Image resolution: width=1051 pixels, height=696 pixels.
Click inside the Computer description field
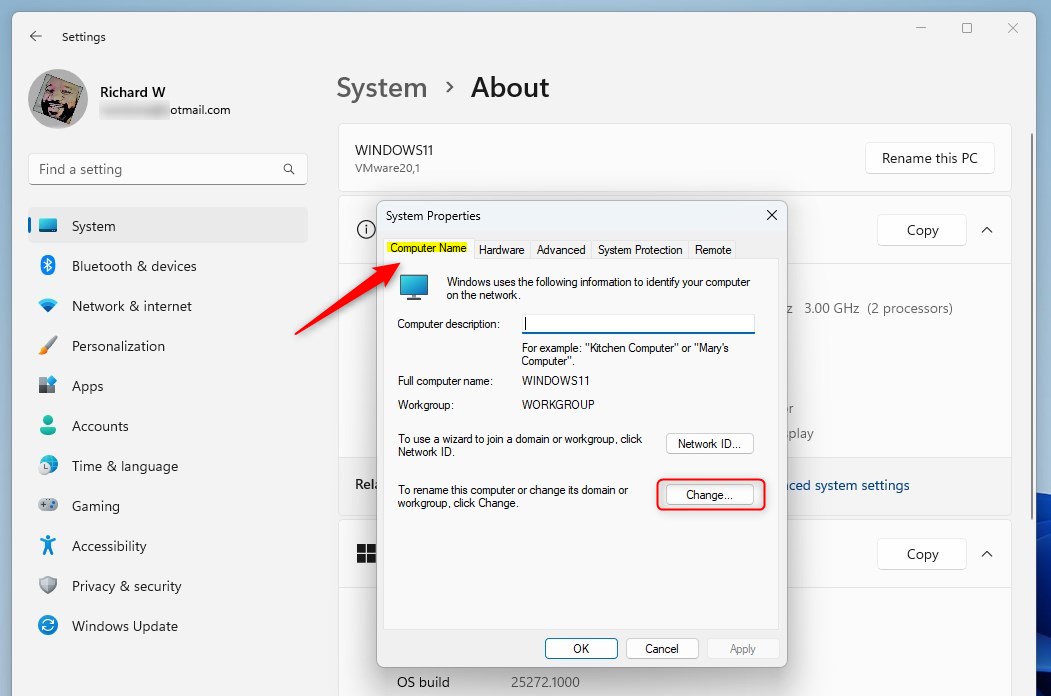[x=637, y=322]
